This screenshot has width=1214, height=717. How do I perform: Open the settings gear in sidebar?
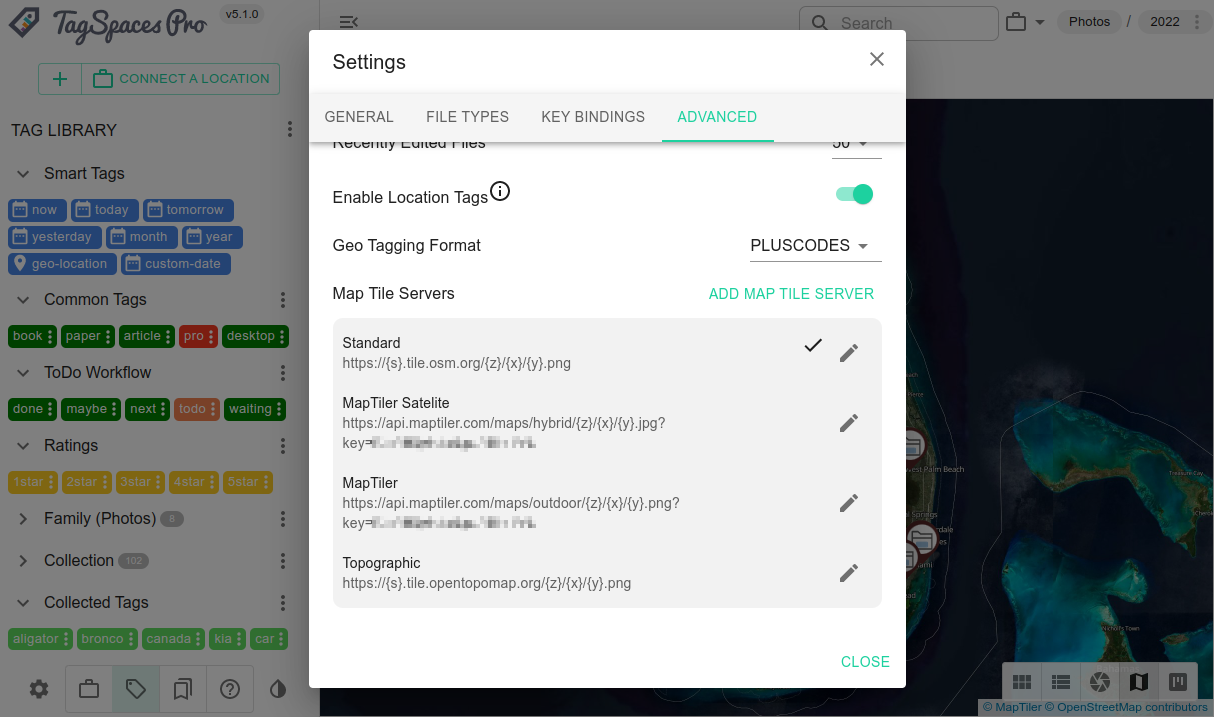point(39,689)
